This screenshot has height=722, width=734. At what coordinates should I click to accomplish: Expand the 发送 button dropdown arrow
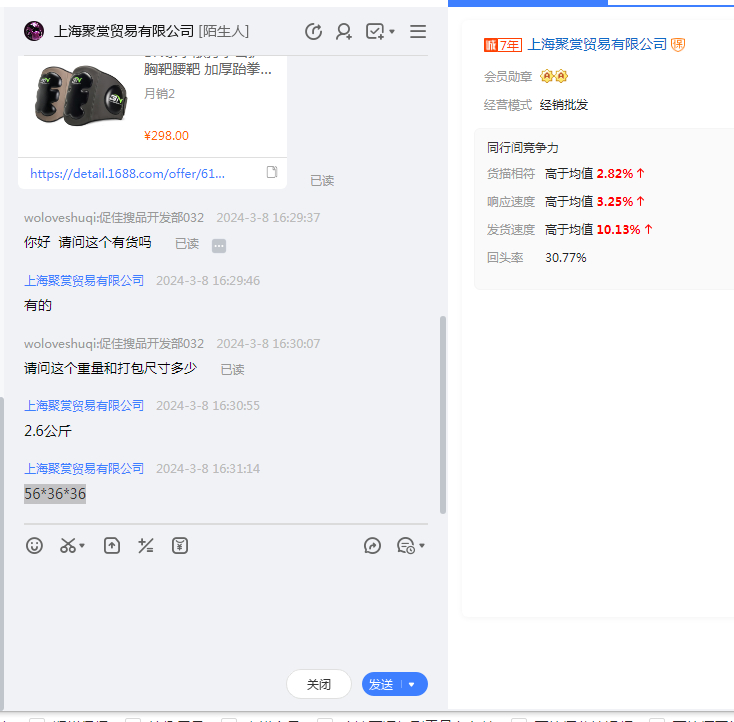click(412, 685)
